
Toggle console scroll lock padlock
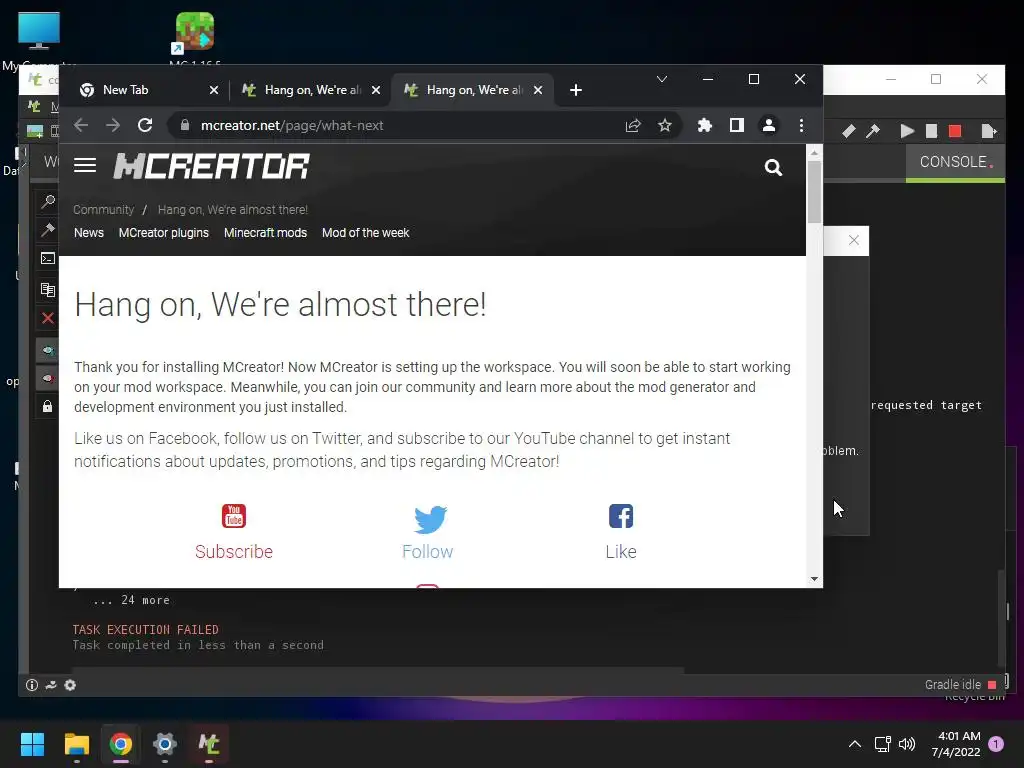(x=48, y=406)
